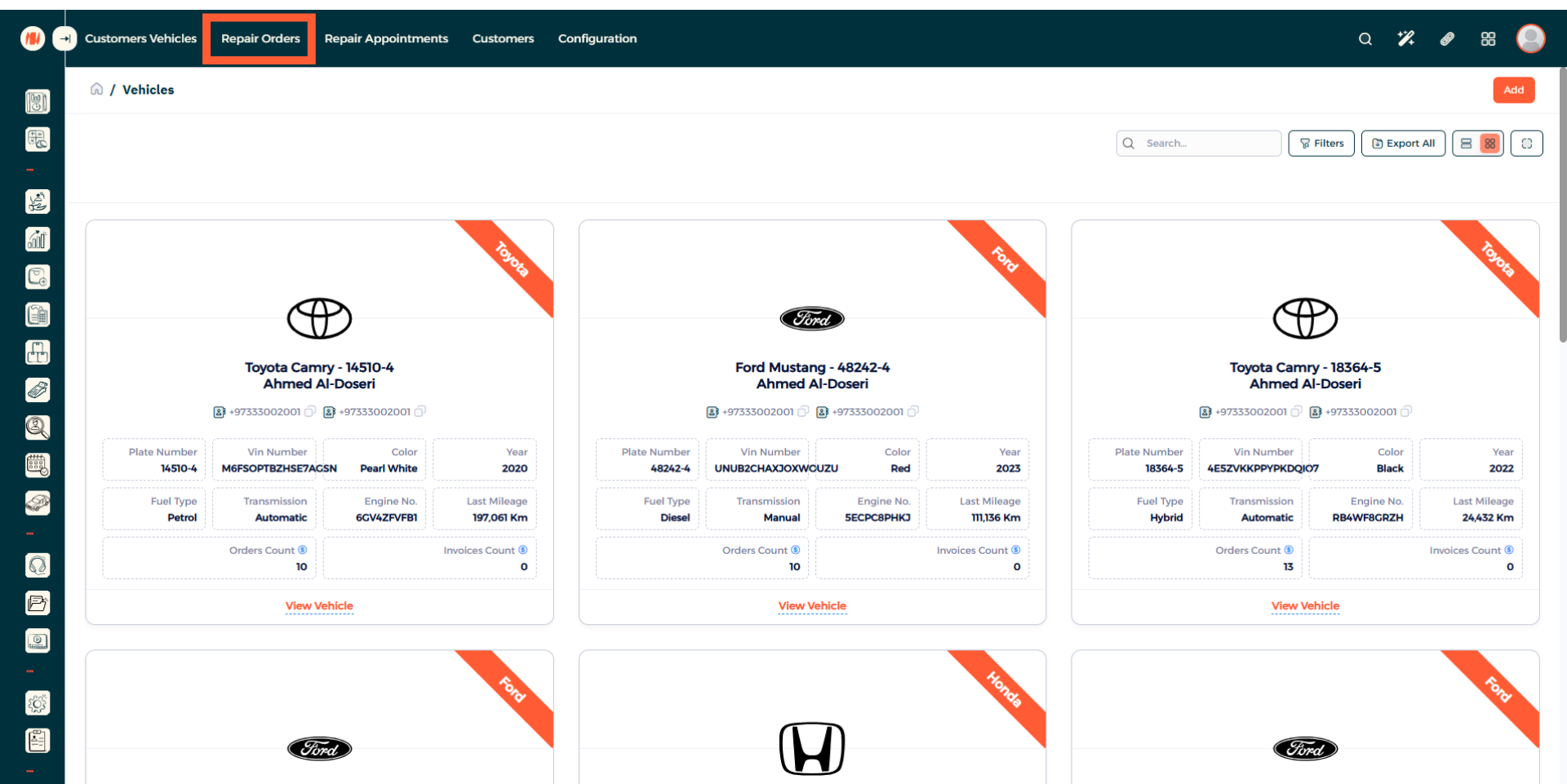Click the magic wand icon in header
This screenshot has height=784, width=1567.
tap(1405, 38)
